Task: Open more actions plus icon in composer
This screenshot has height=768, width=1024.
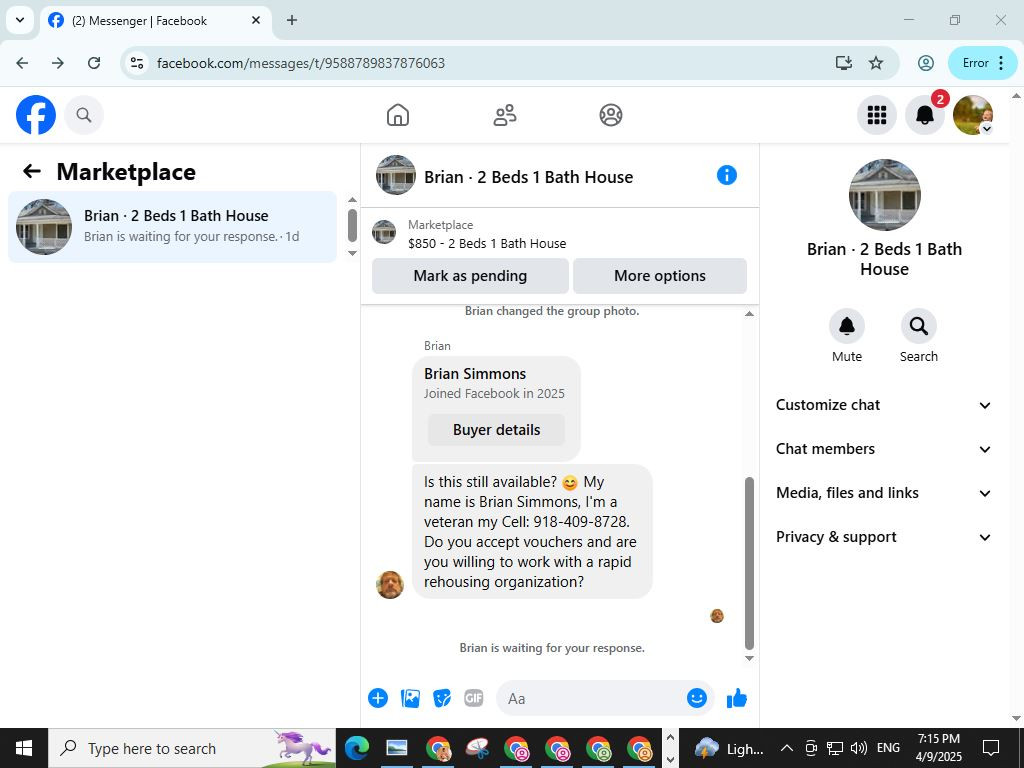Action: click(377, 698)
